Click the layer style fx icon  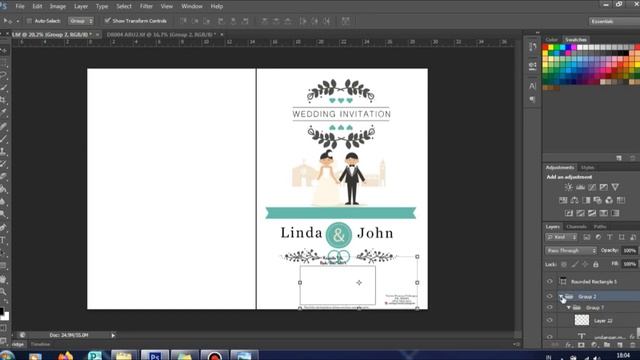(569, 345)
